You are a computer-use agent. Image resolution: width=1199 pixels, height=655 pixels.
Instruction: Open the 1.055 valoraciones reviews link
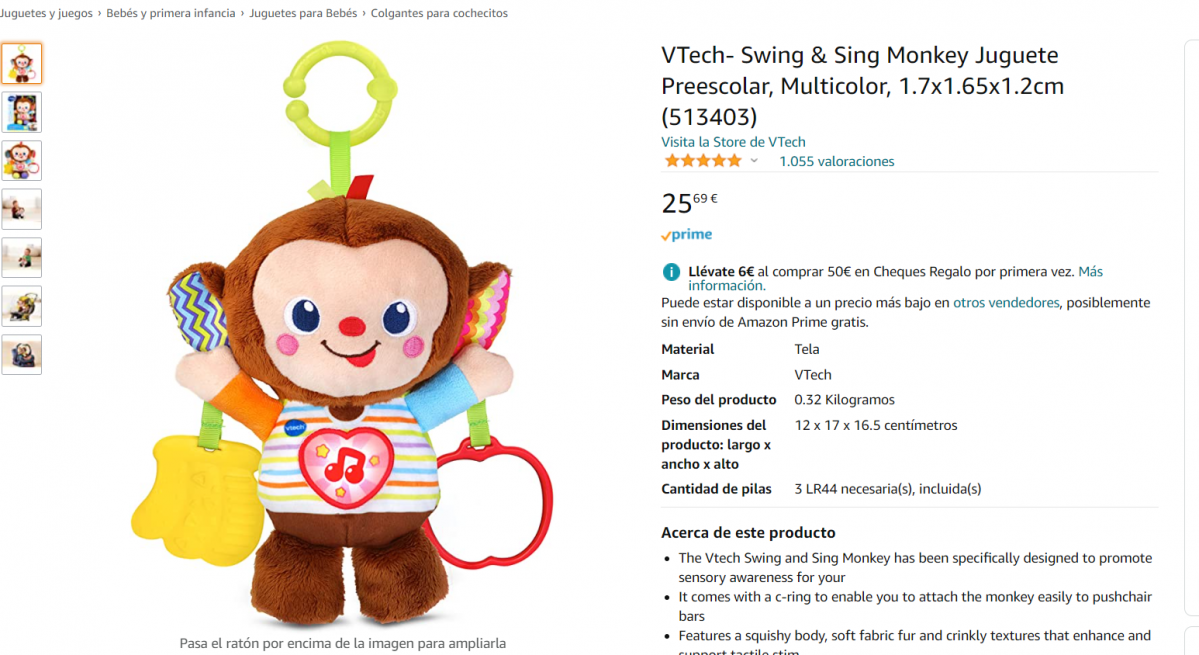tap(837, 161)
